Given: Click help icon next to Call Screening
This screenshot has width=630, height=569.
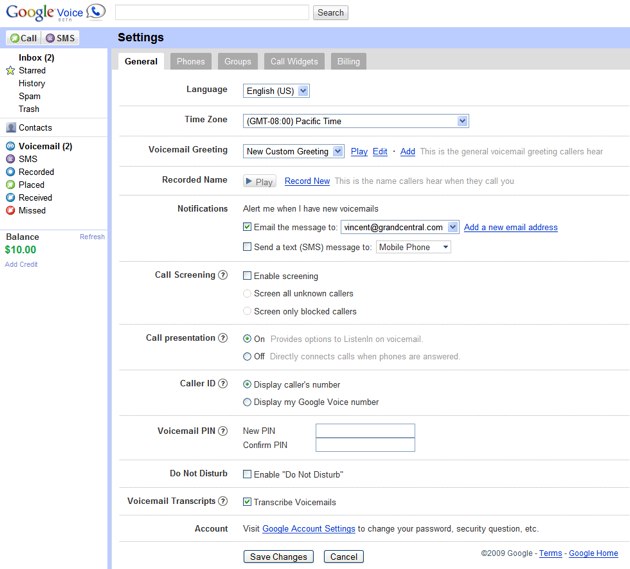Looking at the screenshot, I should 223,275.
